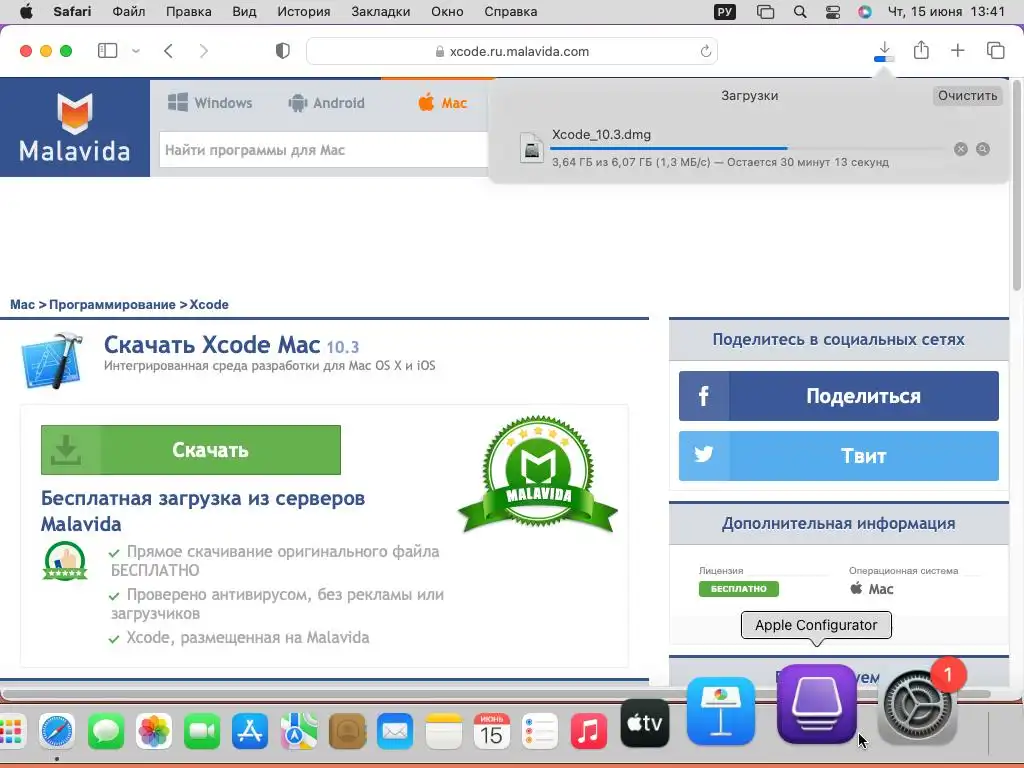Switch to the Android platform tab
This screenshot has width=1024, height=768.
click(x=327, y=103)
